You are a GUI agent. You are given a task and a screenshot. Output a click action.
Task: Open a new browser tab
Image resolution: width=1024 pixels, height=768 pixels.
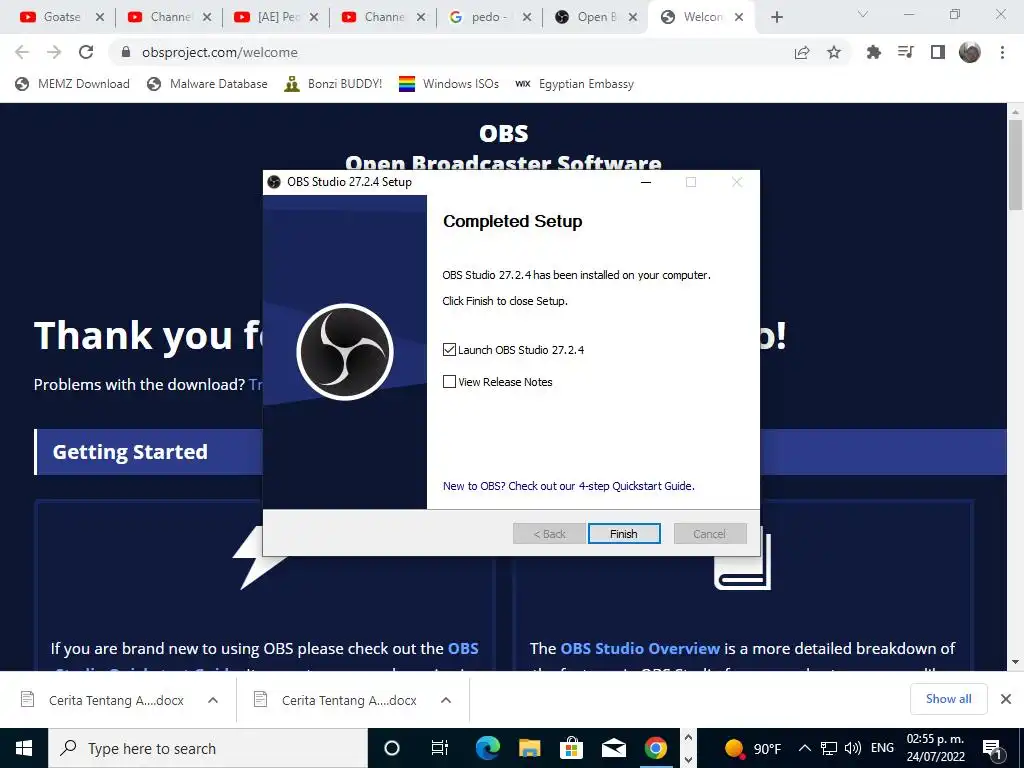(x=776, y=17)
